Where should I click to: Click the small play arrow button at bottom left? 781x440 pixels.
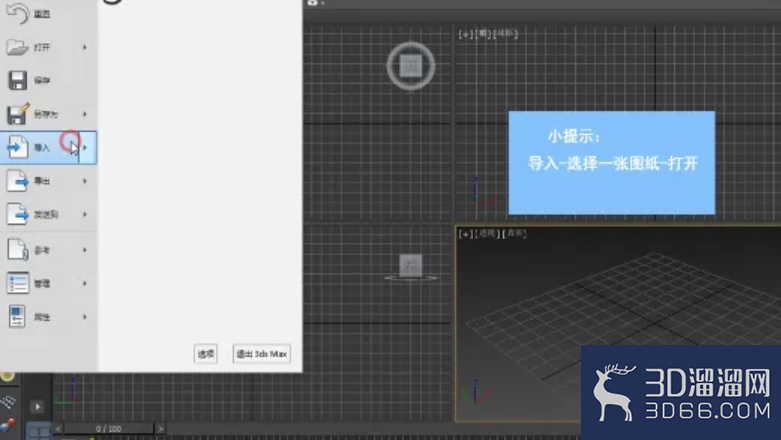point(37,407)
